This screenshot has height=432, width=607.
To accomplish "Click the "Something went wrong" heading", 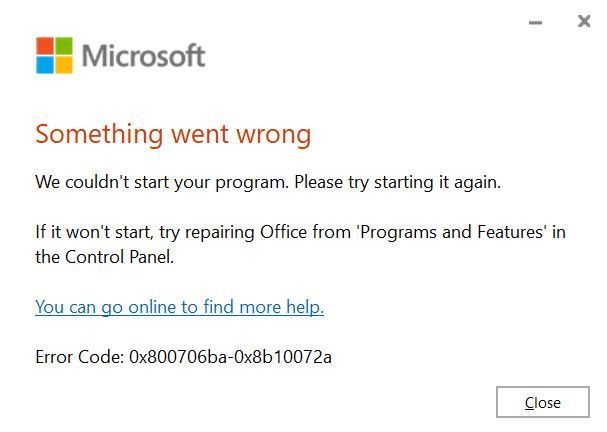I will coord(173,133).
